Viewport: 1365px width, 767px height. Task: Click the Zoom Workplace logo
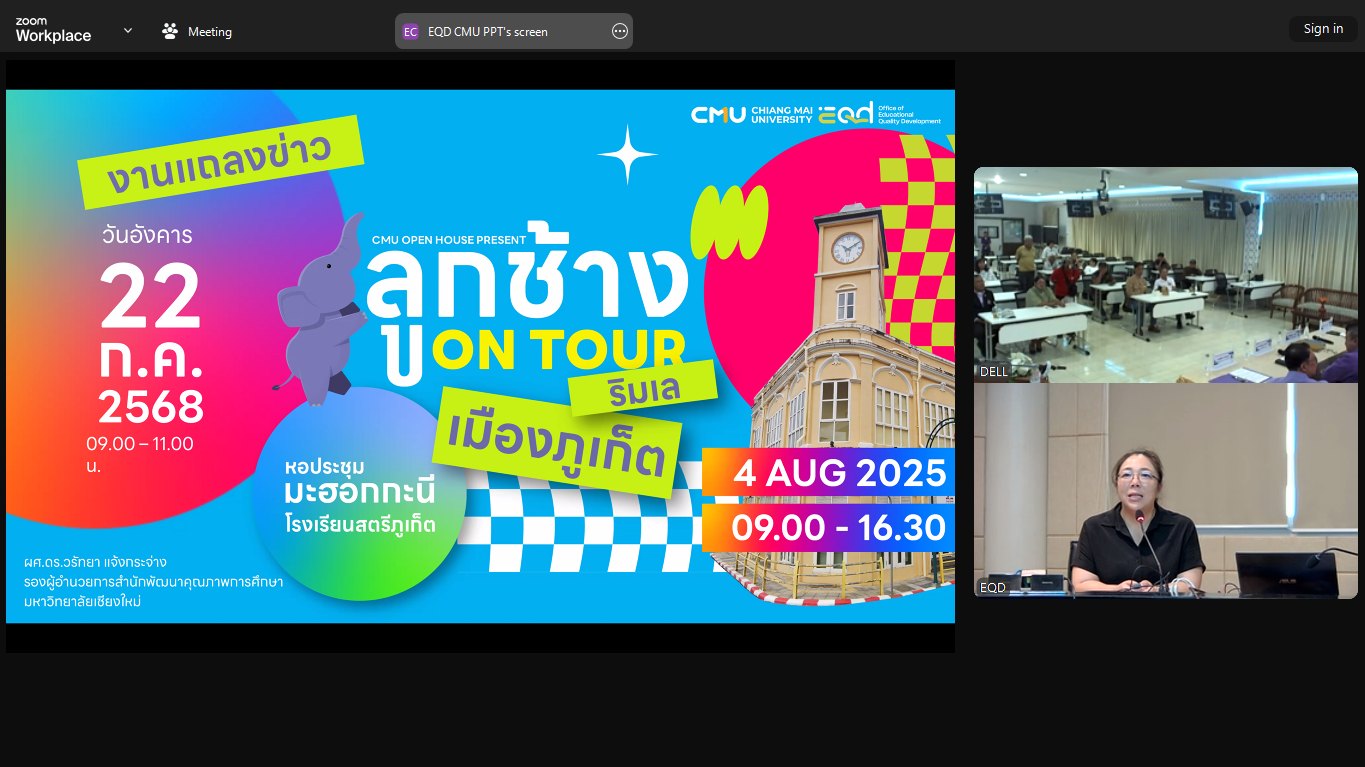(x=53, y=30)
